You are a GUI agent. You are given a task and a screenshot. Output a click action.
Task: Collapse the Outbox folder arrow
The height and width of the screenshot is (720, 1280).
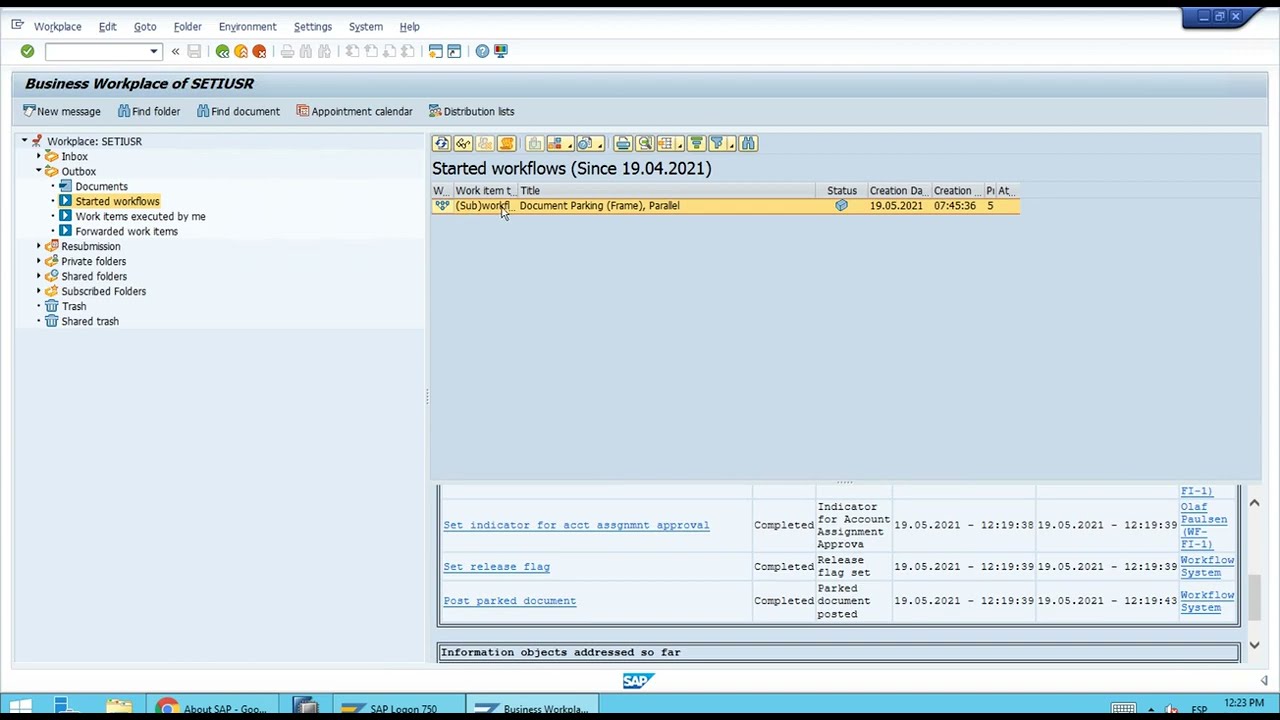pyautogui.click(x=39, y=171)
